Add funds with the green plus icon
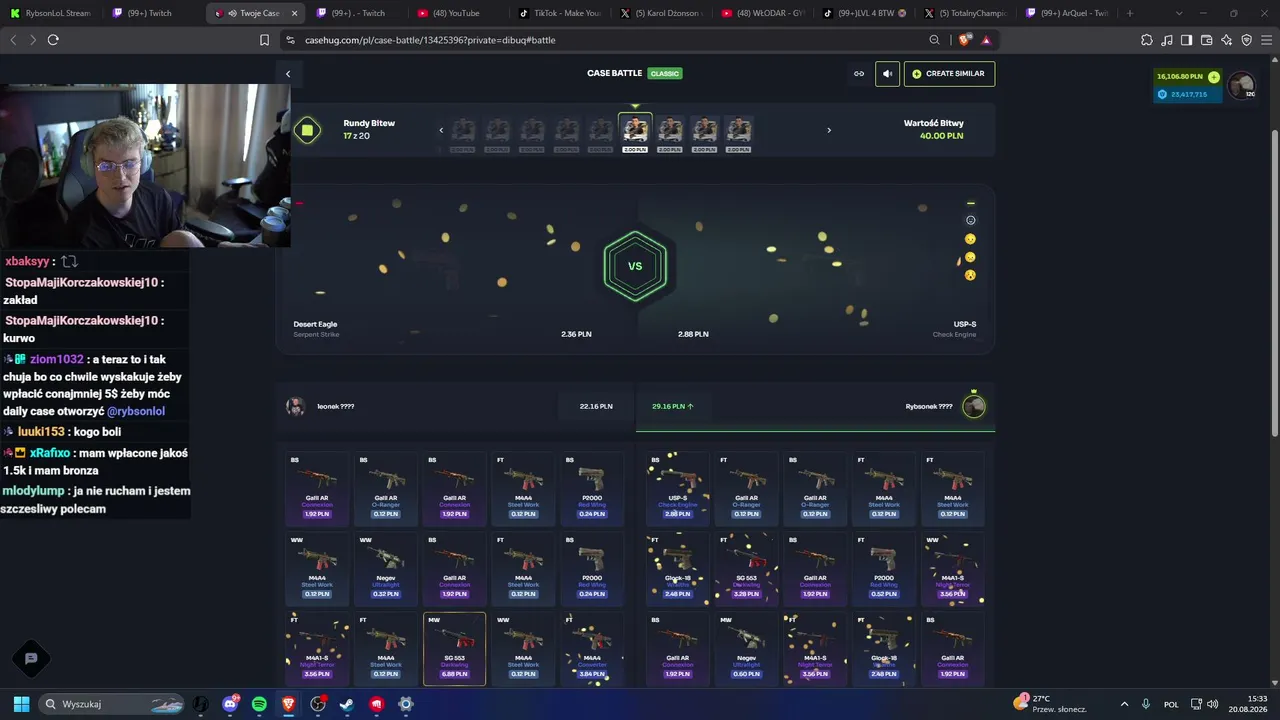1280x720 pixels. coord(1214,77)
